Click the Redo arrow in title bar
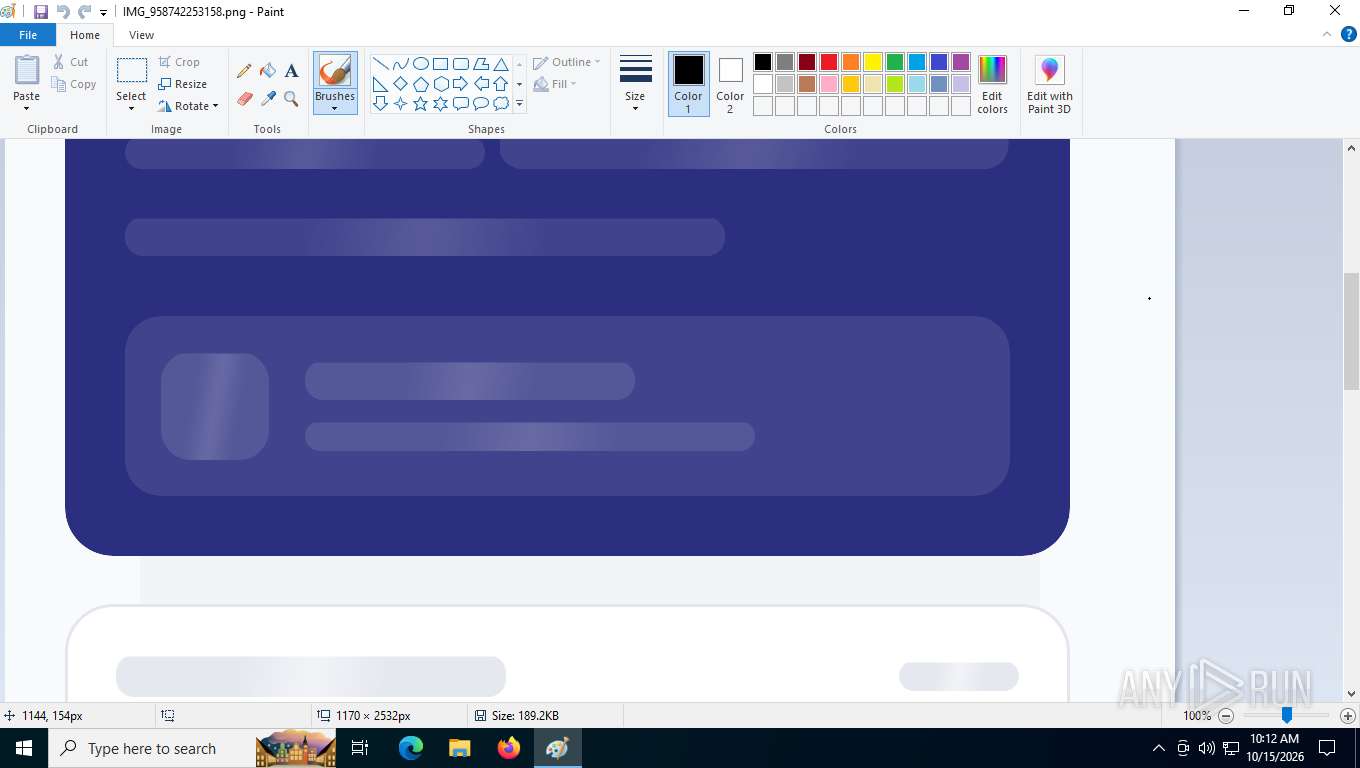Screen dimensions: 1360x768 pos(84,12)
